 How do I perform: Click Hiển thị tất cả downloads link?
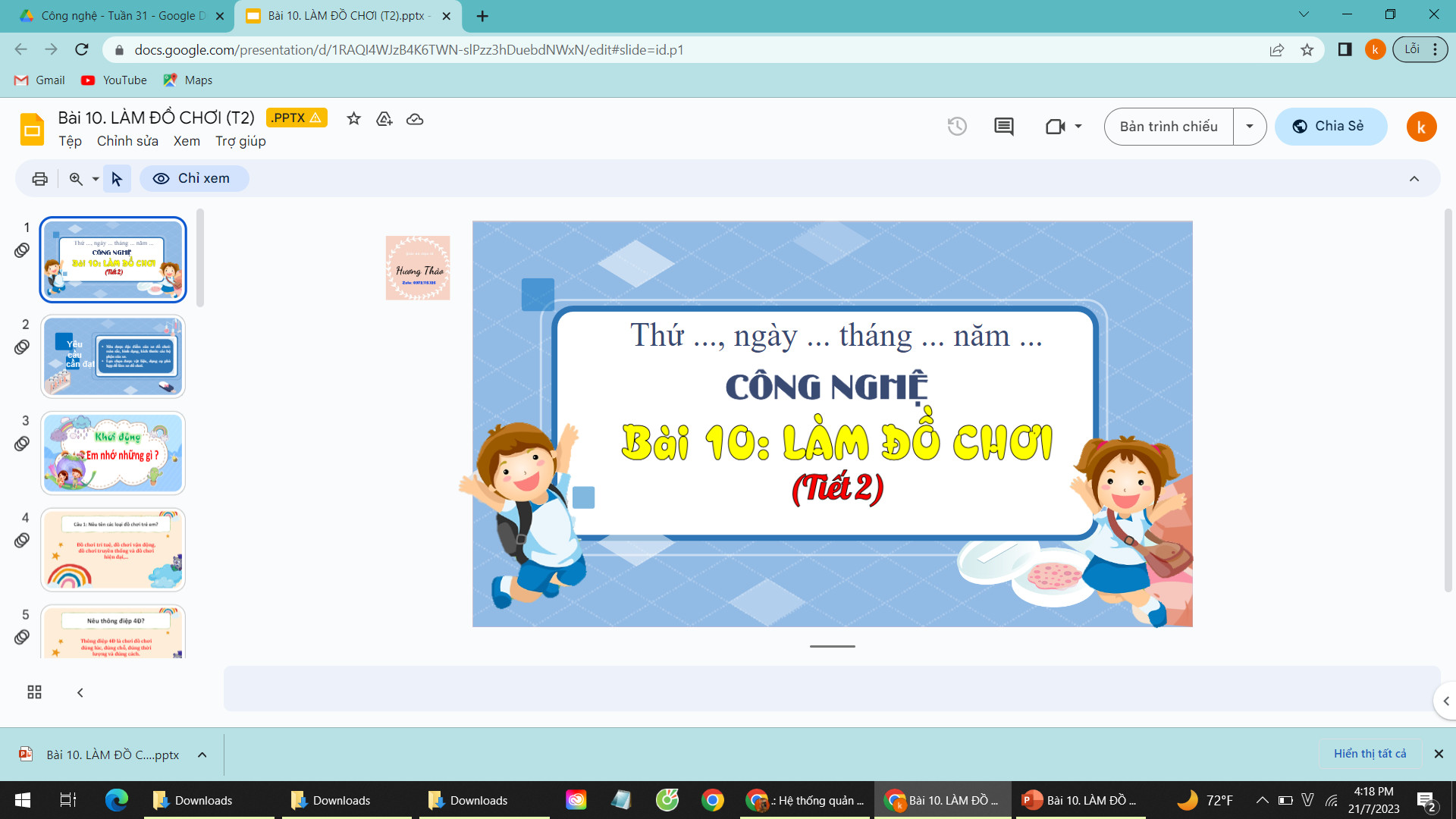click(1370, 754)
